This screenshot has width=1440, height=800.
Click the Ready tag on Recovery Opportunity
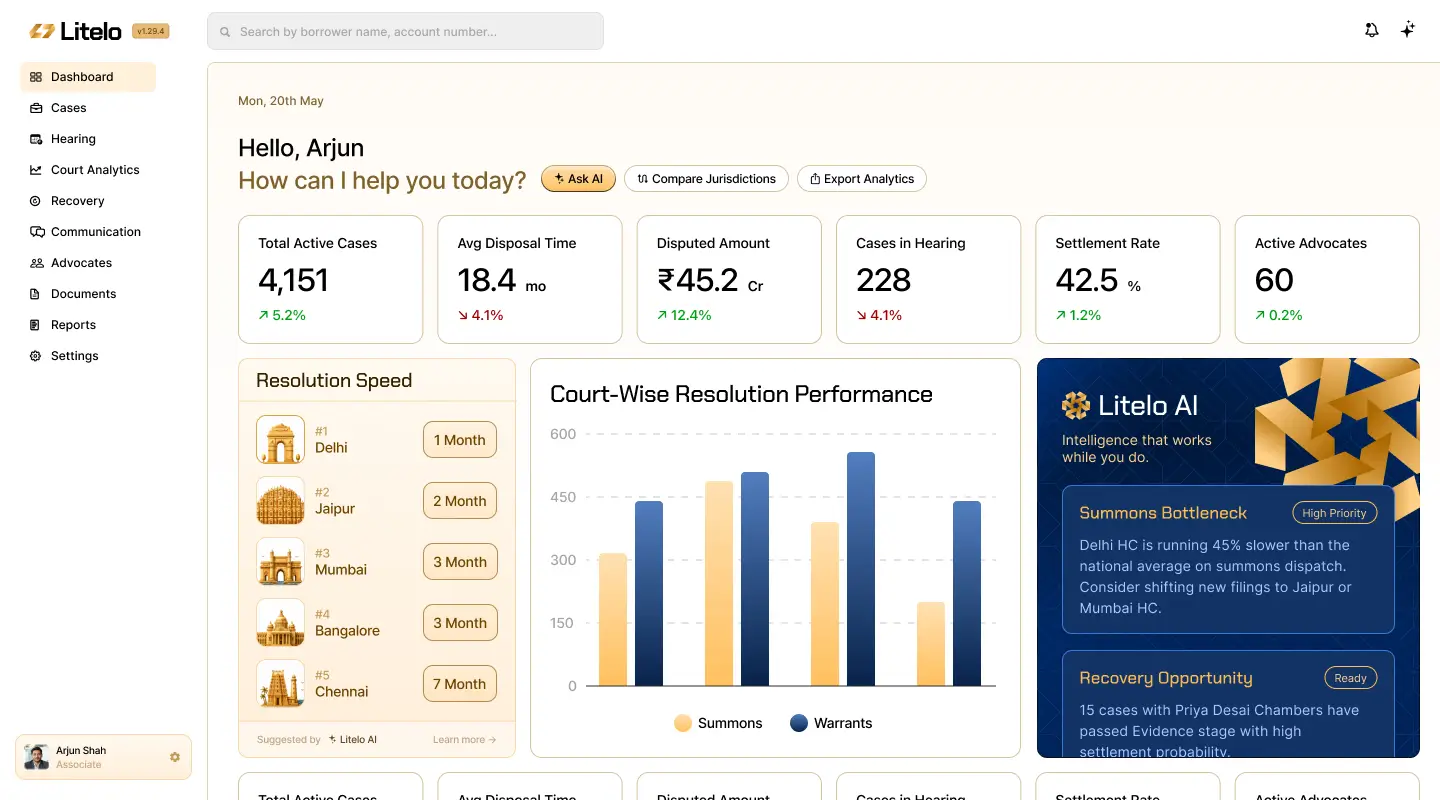tap(1350, 678)
